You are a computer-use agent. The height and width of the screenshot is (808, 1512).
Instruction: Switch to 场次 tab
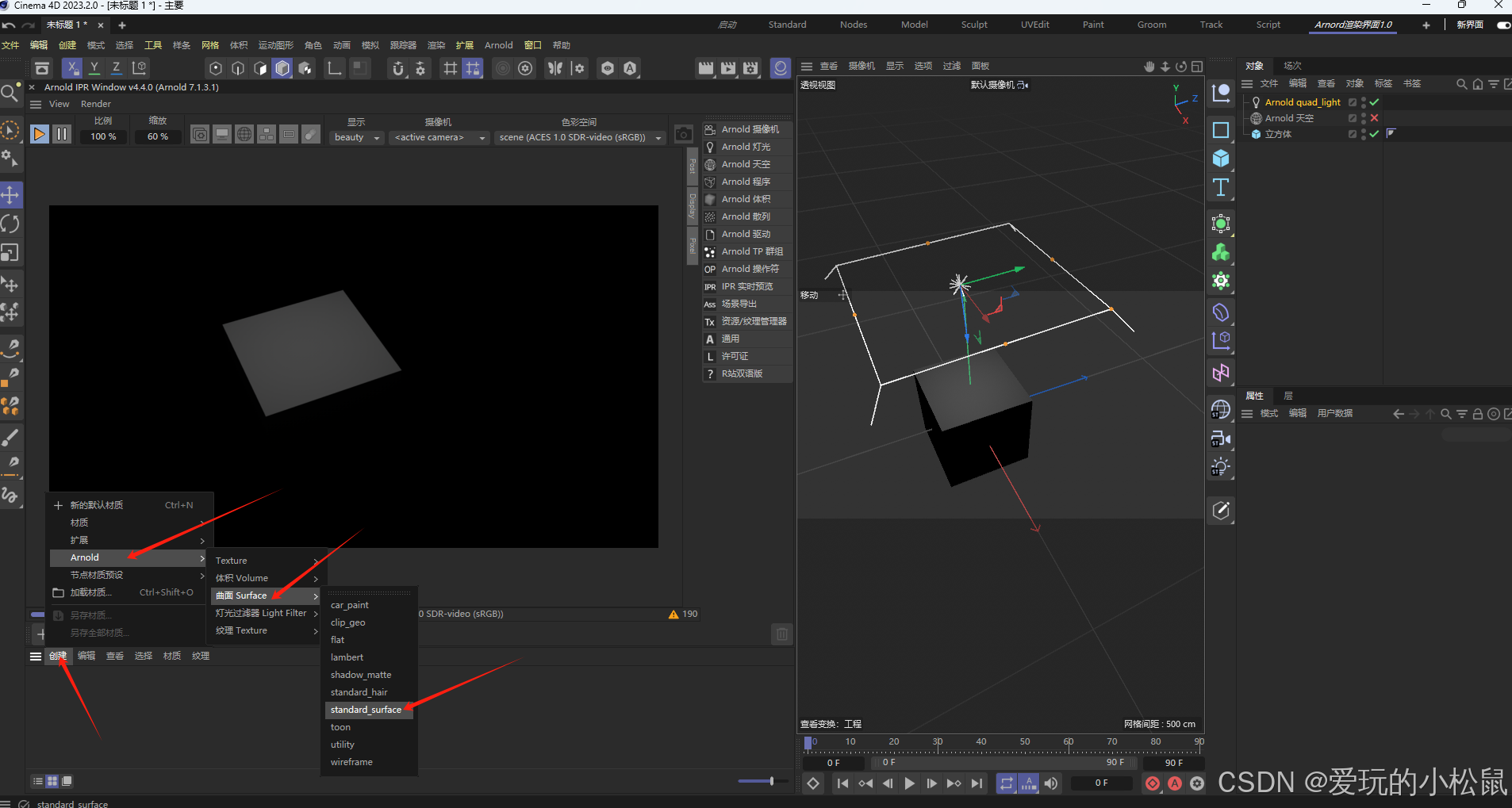point(1292,66)
